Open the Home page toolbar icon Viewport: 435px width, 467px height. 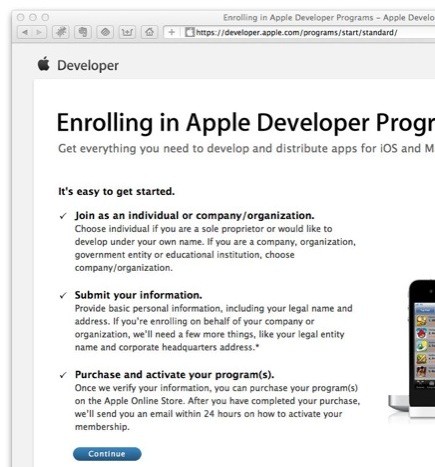point(149,32)
